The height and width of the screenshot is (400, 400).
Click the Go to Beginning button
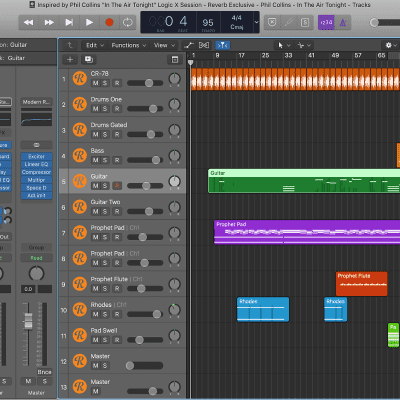coord(69,22)
